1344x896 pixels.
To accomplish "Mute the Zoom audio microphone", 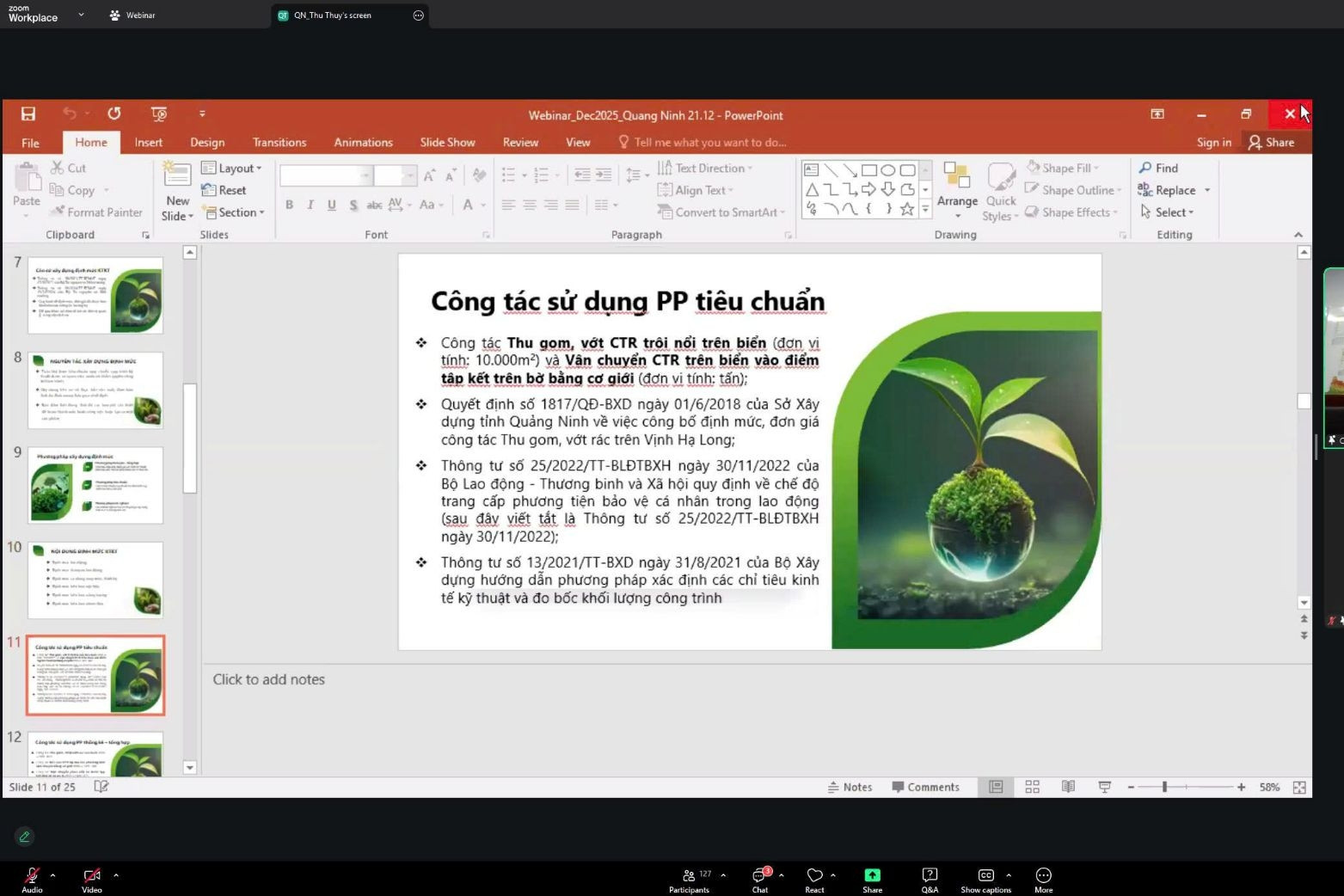I will point(32,876).
